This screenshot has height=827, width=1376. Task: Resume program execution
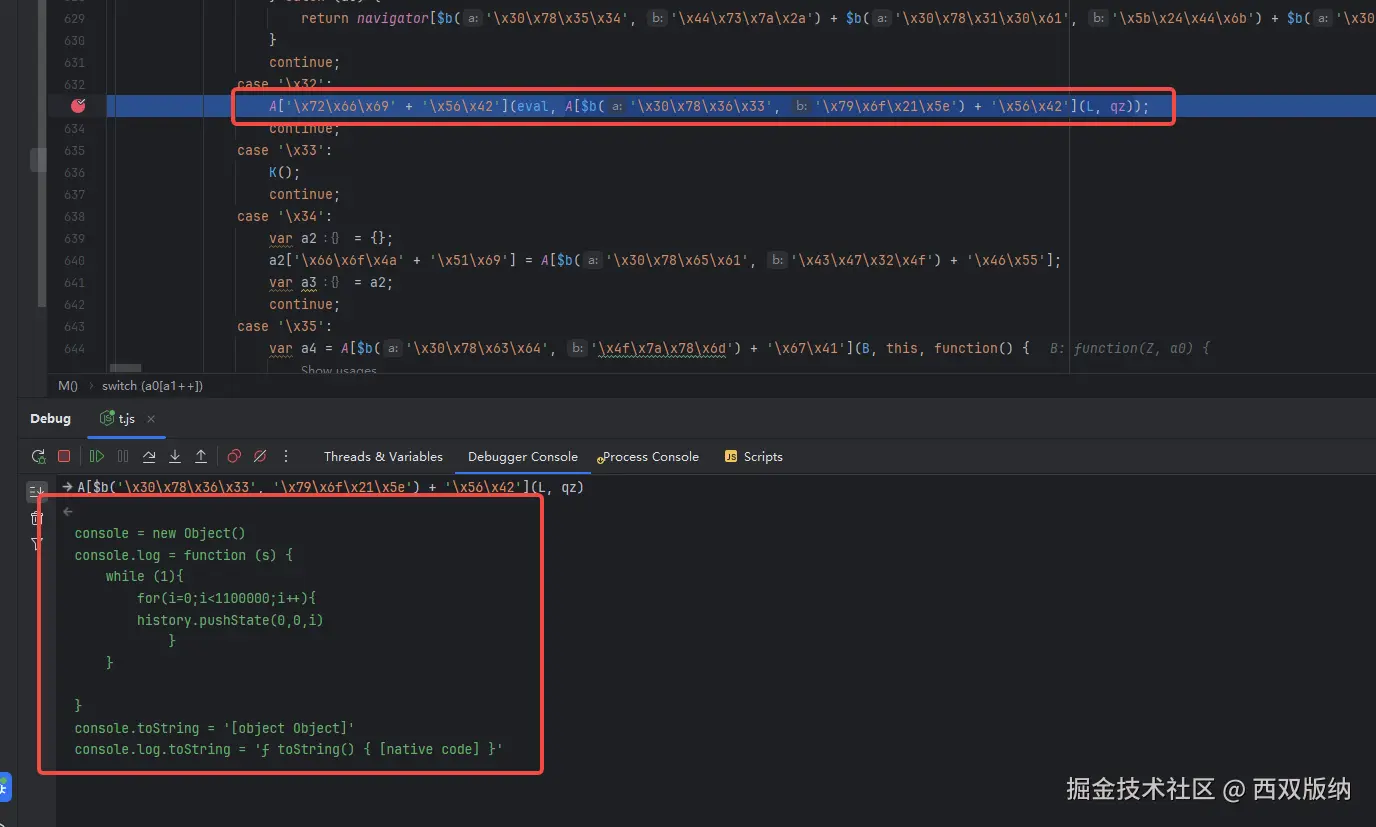97,456
